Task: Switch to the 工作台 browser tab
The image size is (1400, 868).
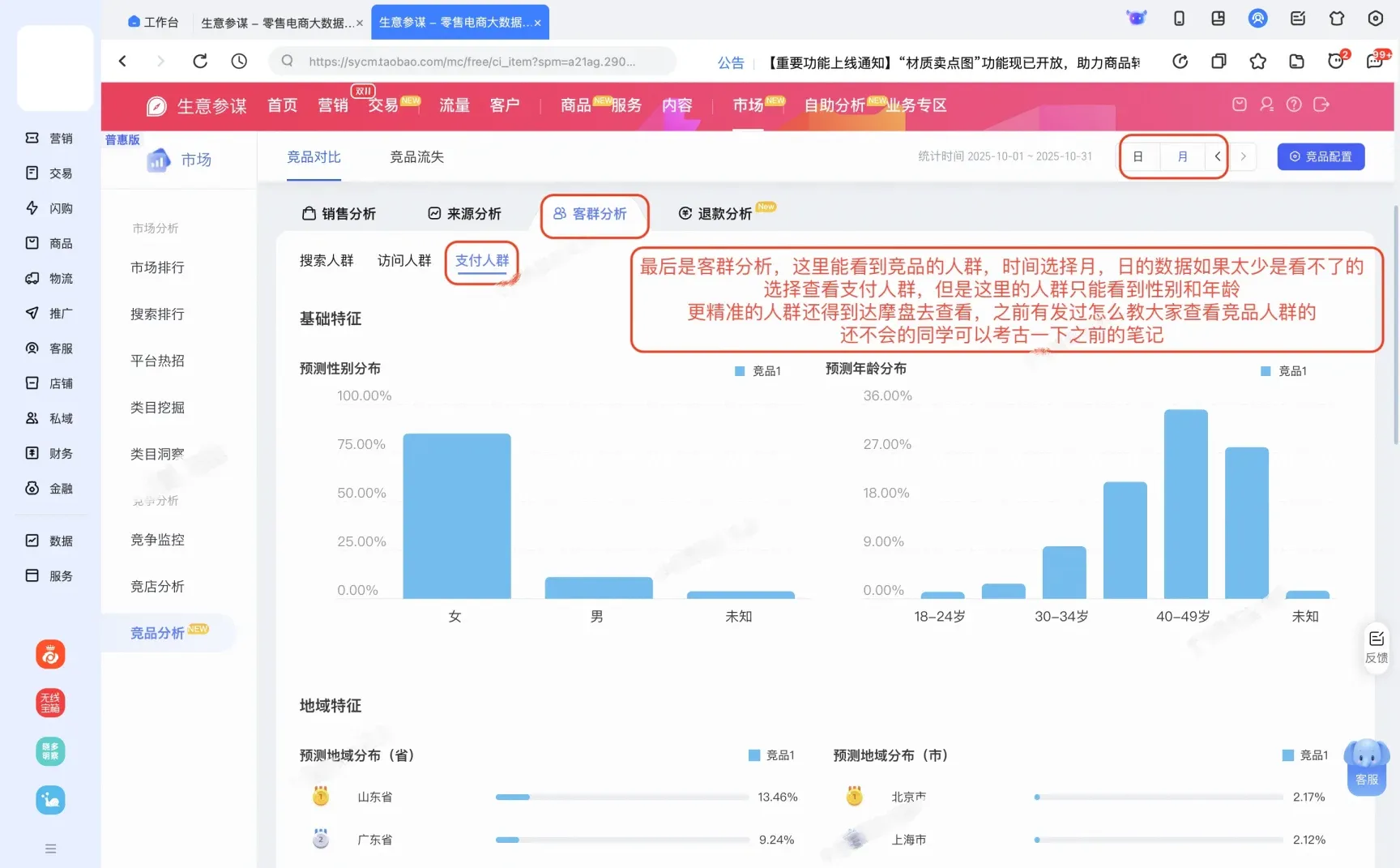Action: click(153, 22)
